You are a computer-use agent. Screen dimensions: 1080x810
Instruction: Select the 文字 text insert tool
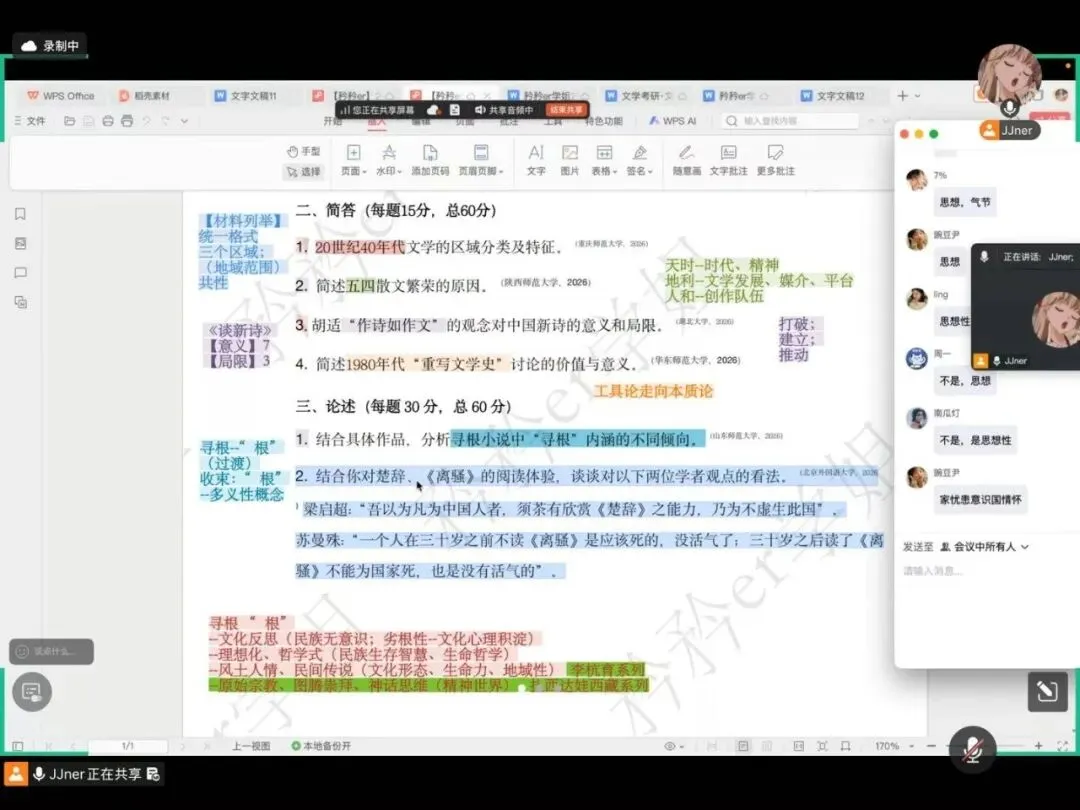pyautogui.click(x=536, y=160)
